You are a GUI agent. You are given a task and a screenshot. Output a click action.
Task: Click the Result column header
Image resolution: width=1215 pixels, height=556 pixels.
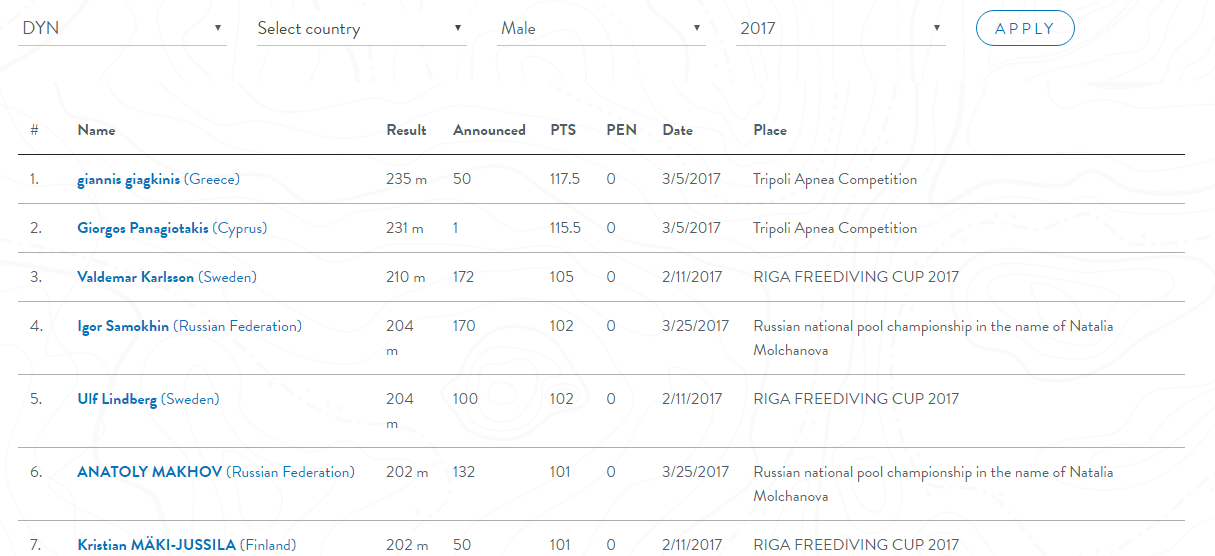[x=406, y=130]
